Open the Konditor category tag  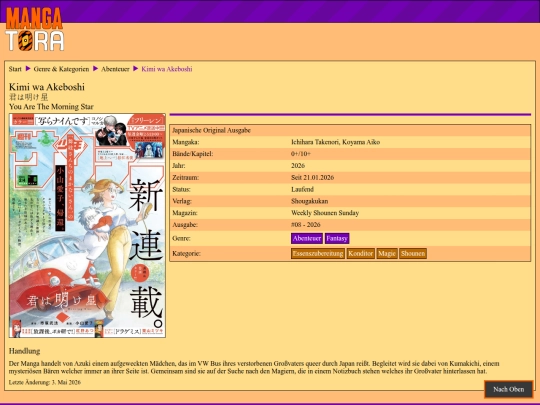[x=361, y=253]
